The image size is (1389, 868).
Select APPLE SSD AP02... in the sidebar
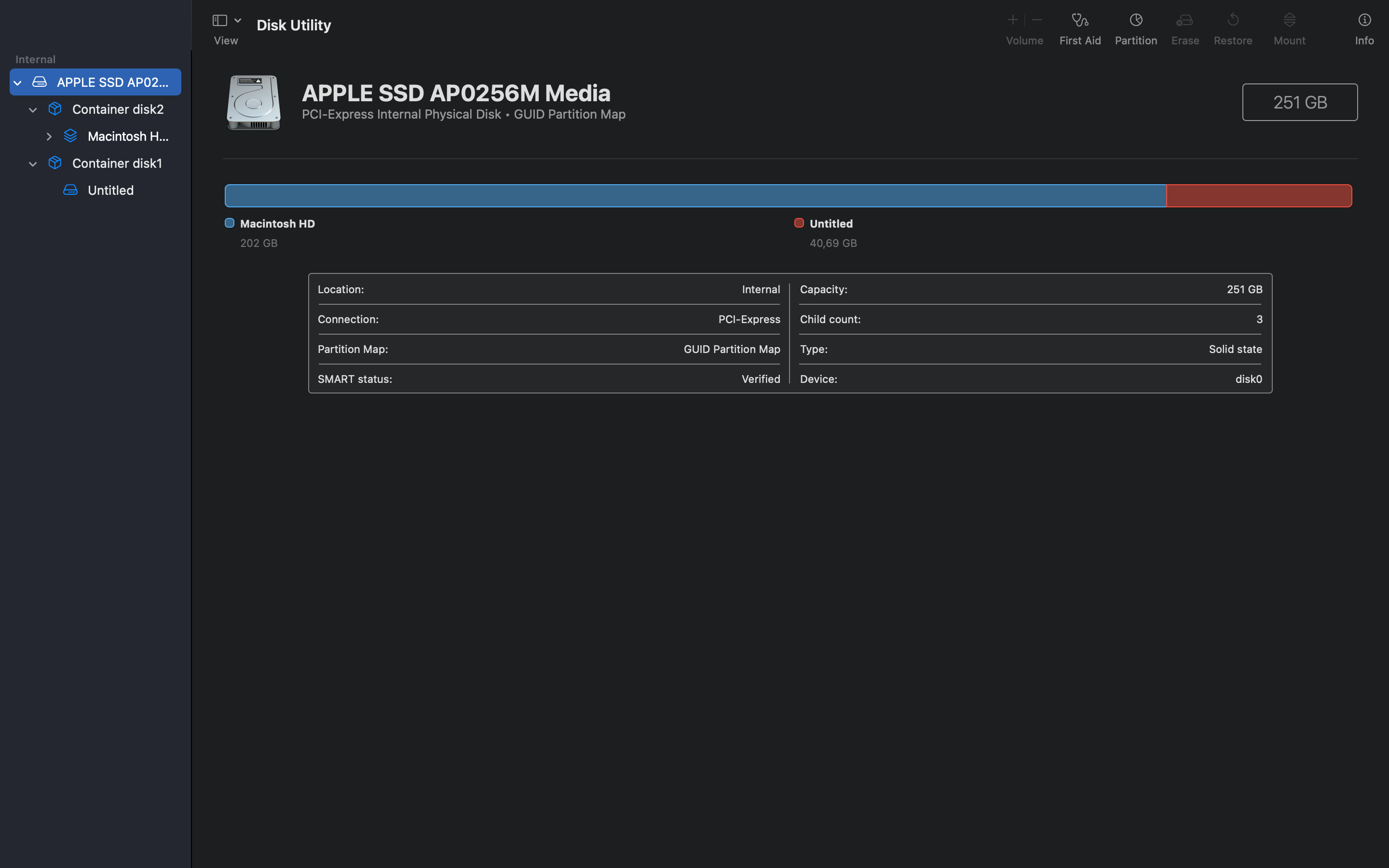(x=113, y=82)
